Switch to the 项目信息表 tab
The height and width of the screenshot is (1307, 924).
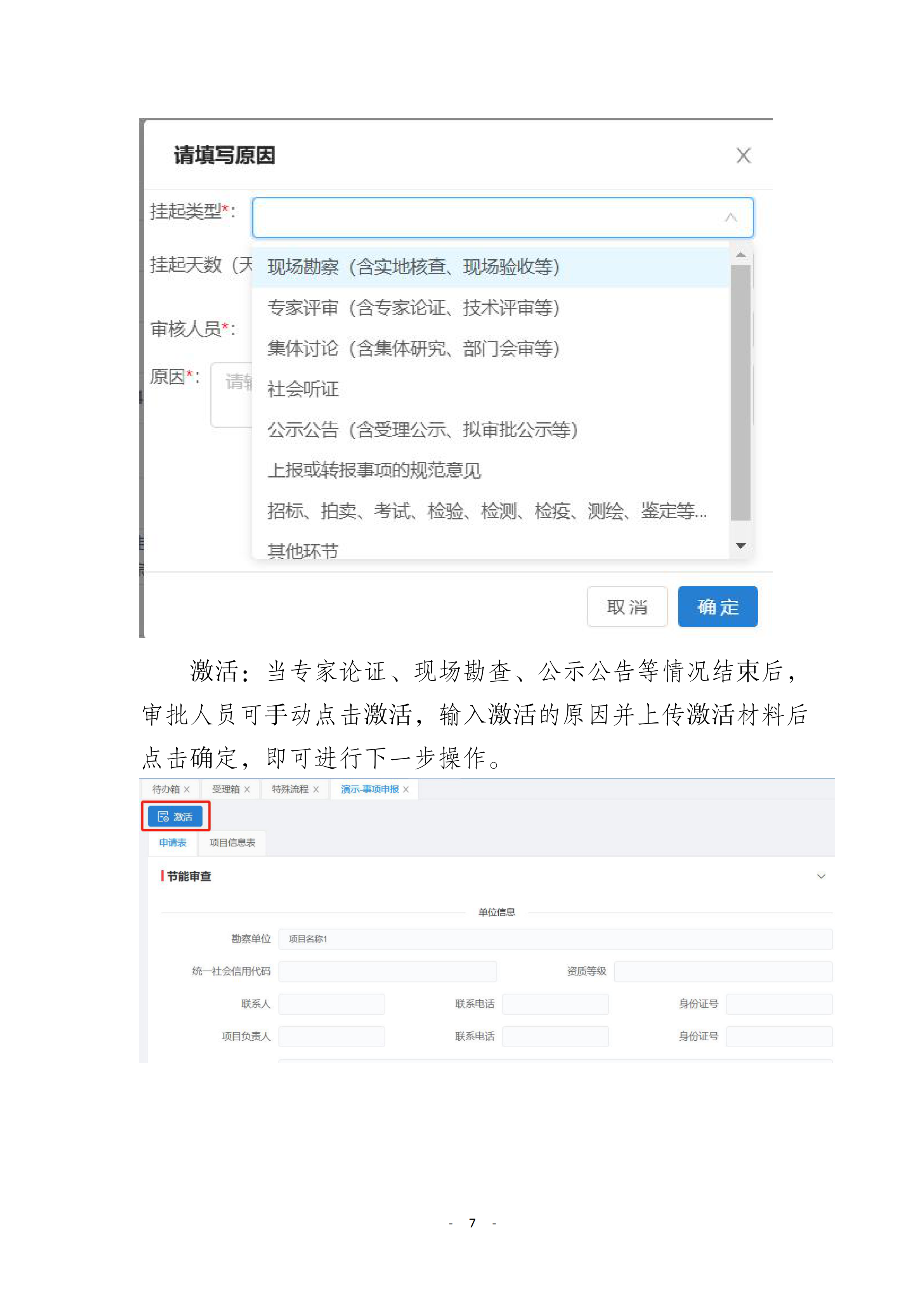pyautogui.click(x=232, y=842)
